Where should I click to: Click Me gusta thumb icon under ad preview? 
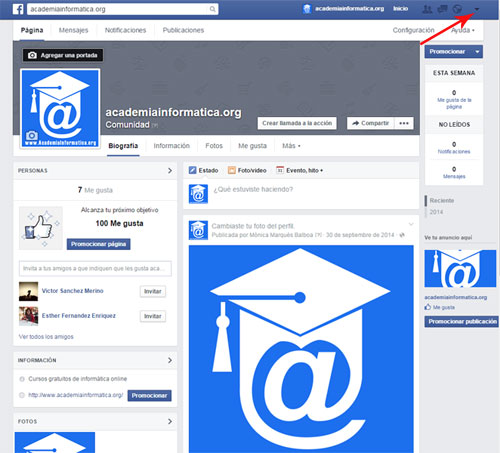coord(428,307)
